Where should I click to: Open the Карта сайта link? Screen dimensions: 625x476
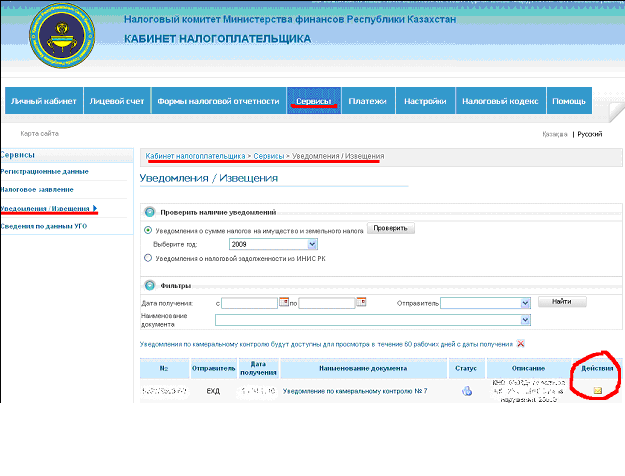tap(39, 134)
